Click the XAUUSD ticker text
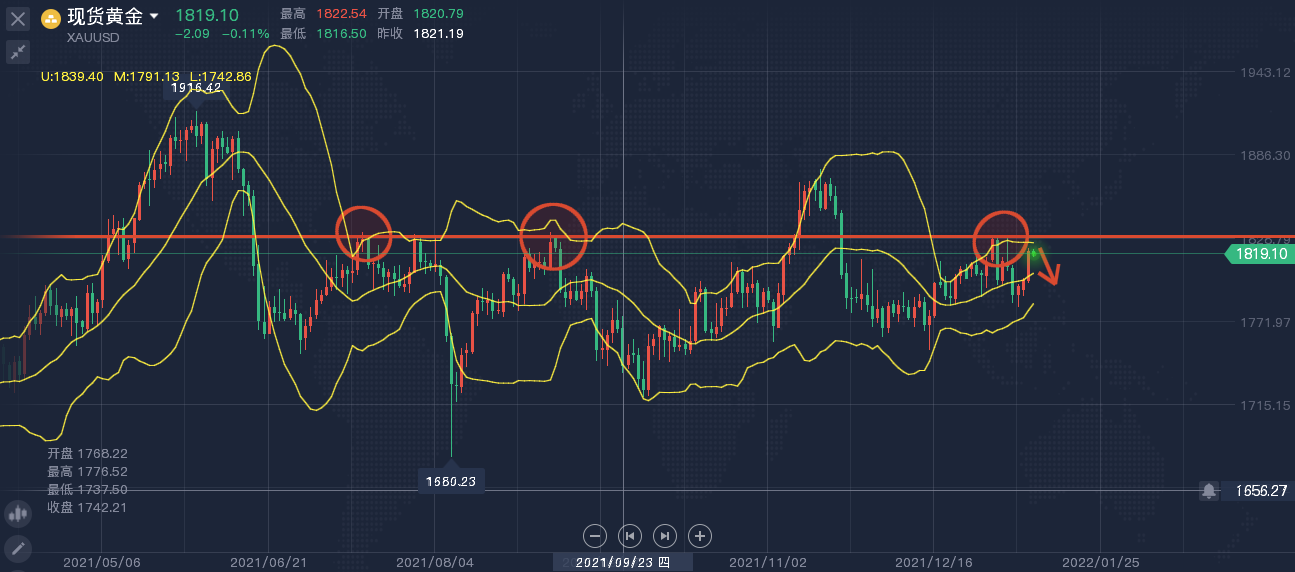1295x572 pixels. click(x=93, y=37)
